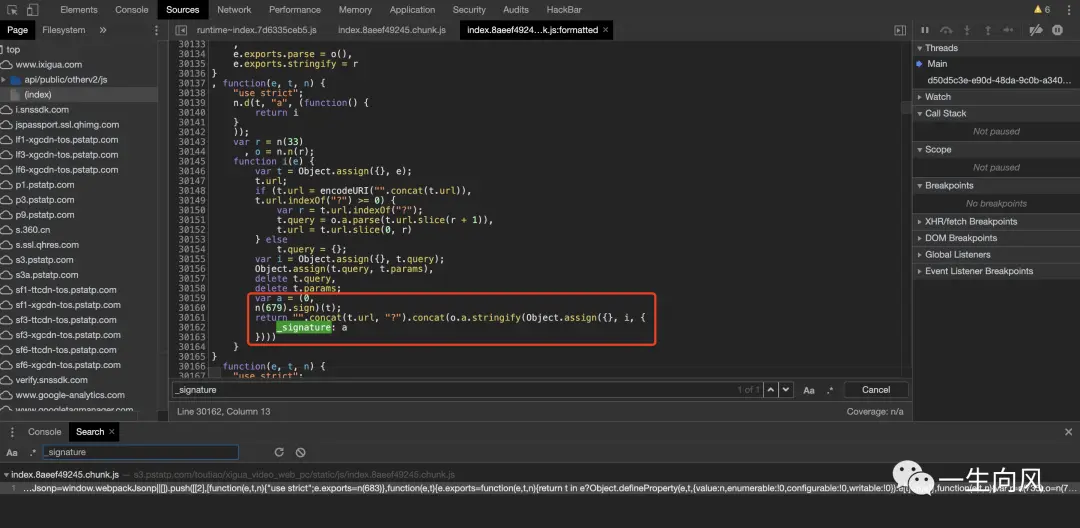1080x528 pixels.
Task: Toggle deactivate breakpoints
Action: [x=1035, y=30]
